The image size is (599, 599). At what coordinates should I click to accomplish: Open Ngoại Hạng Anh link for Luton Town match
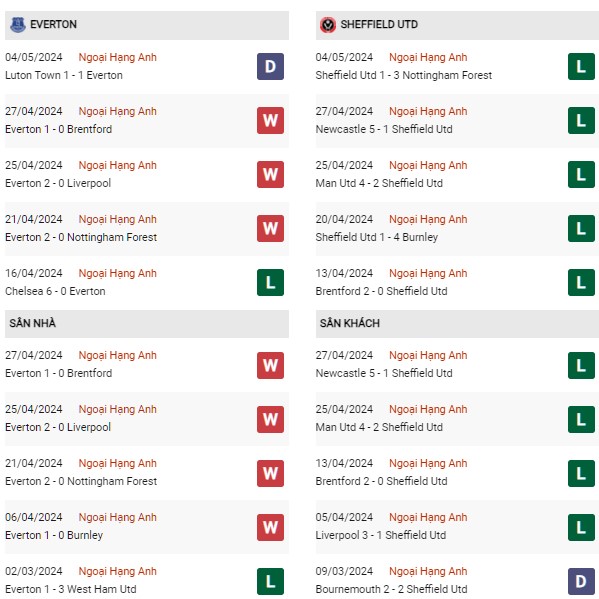tap(118, 57)
